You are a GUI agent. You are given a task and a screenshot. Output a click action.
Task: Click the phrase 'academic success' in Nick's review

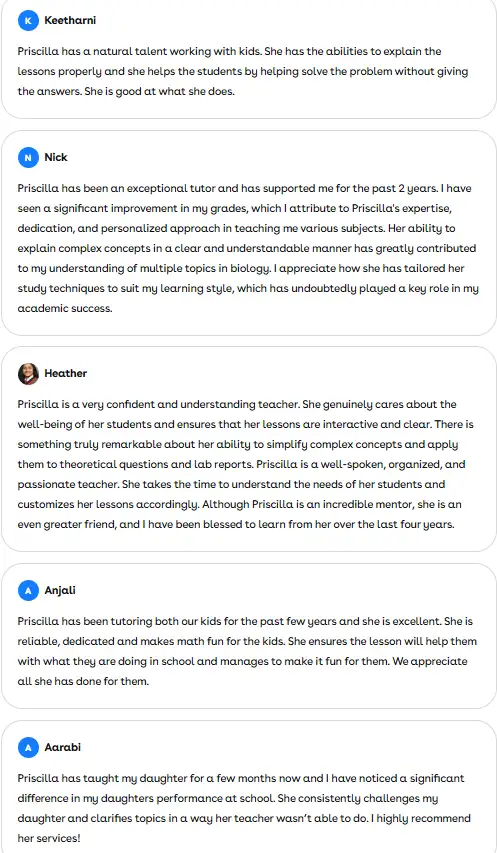[x=65, y=308]
